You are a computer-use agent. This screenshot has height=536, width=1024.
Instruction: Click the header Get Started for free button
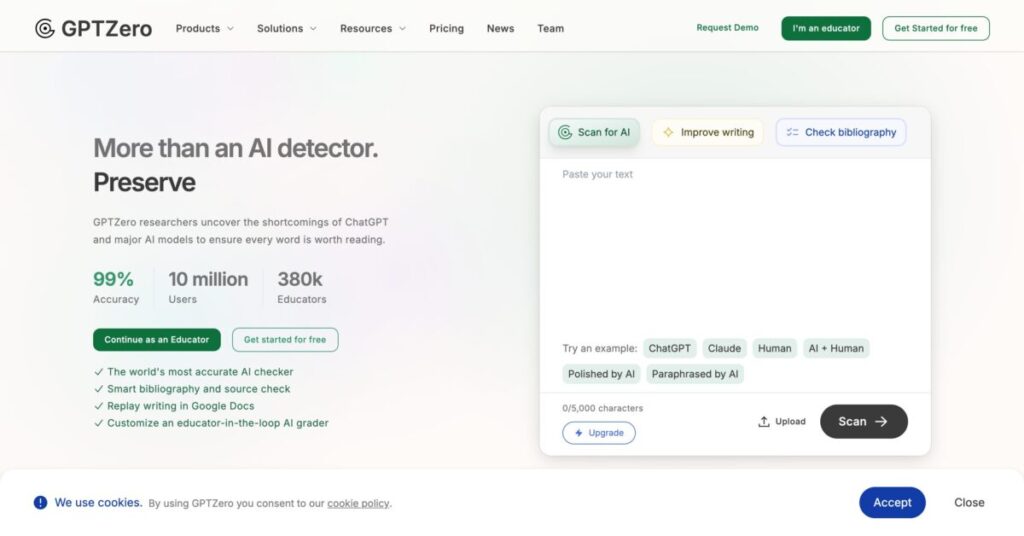point(936,28)
